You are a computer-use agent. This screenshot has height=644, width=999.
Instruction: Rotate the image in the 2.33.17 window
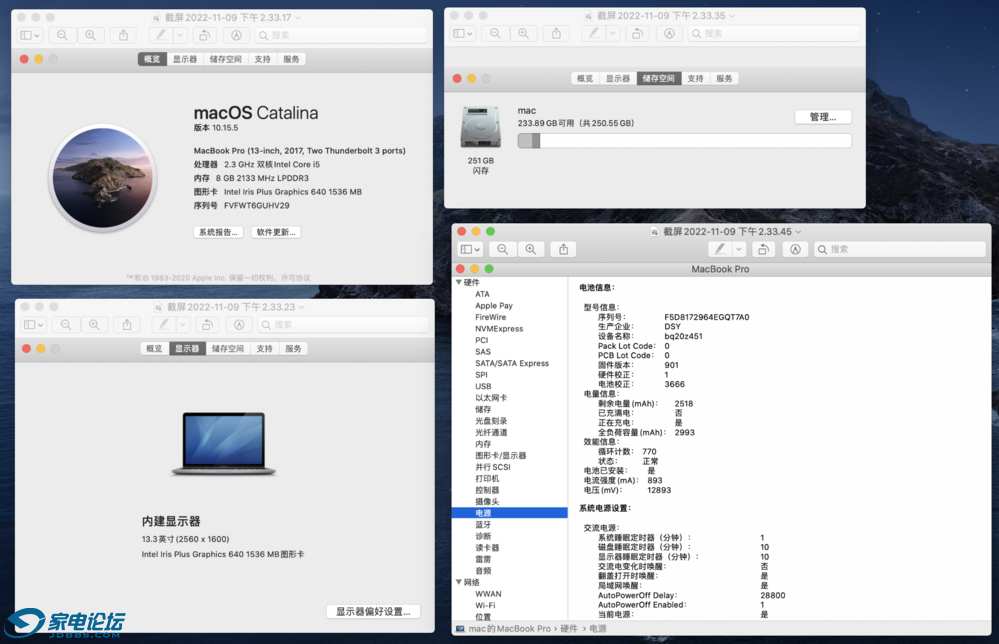coord(204,35)
